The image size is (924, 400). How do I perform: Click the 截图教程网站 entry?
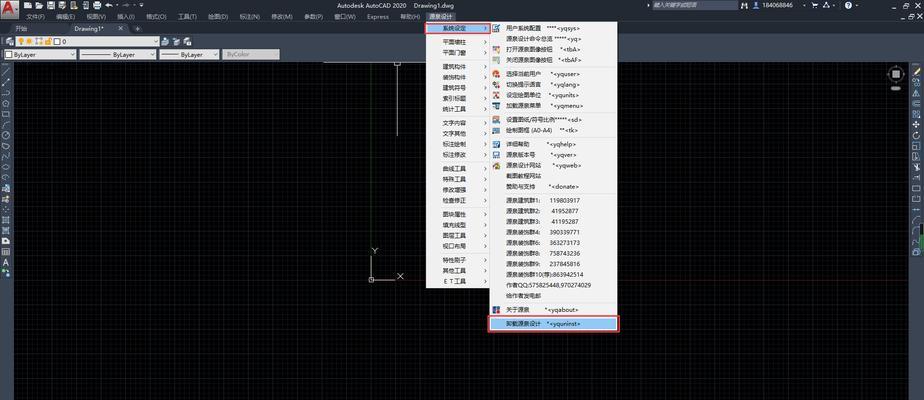point(523,176)
